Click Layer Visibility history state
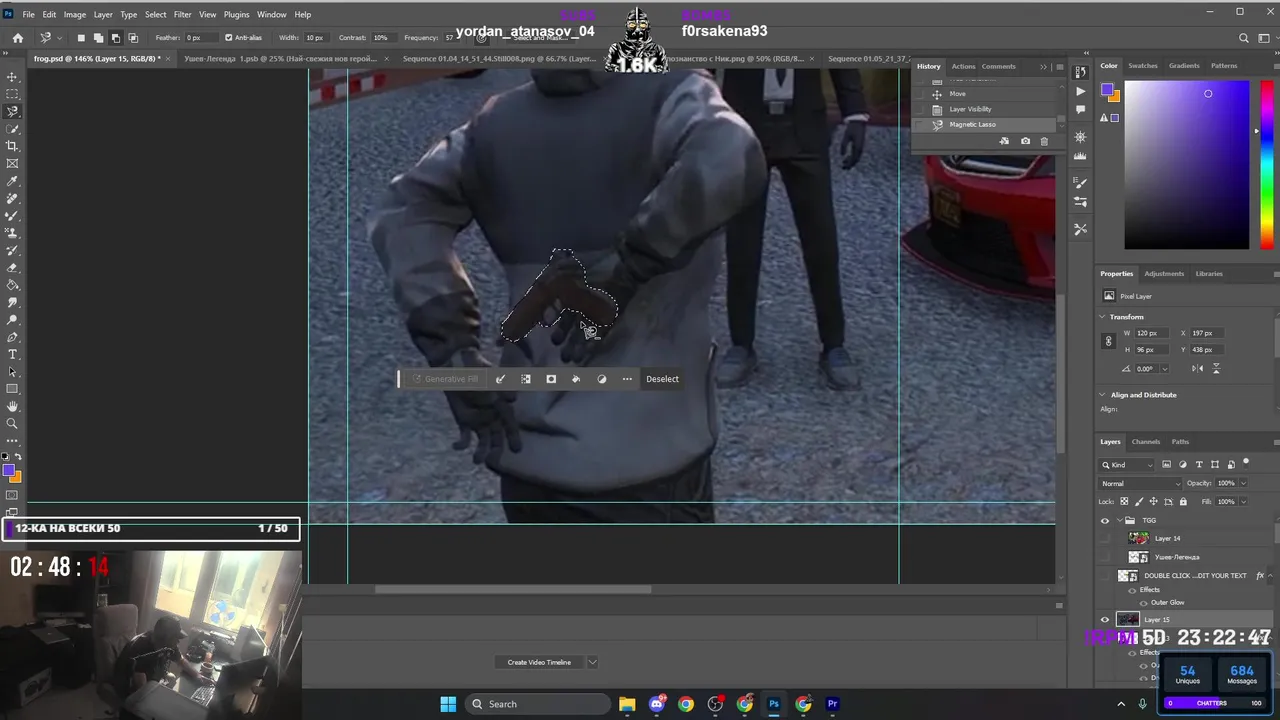Image resolution: width=1280 pixels, height=720 pixels. (x=971, y=109)
